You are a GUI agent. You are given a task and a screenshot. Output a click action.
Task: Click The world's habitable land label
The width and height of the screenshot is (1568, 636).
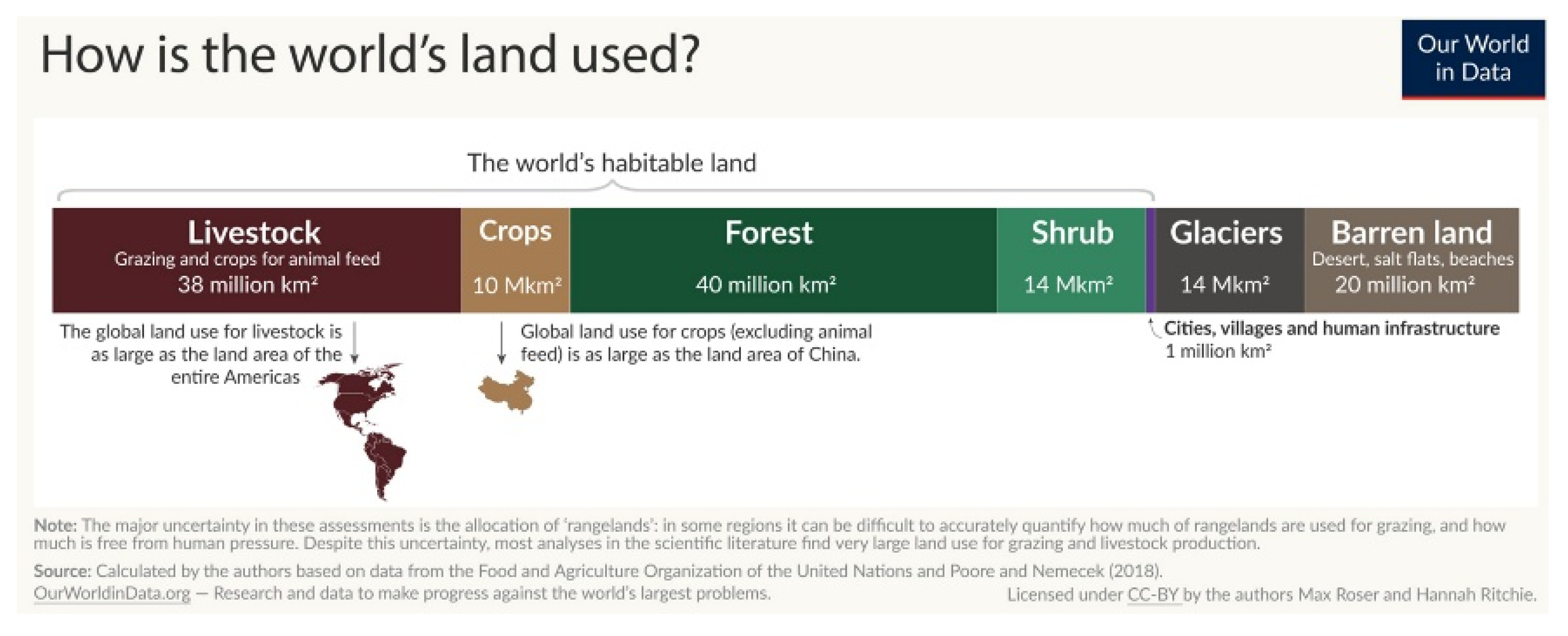pos(612,162)
